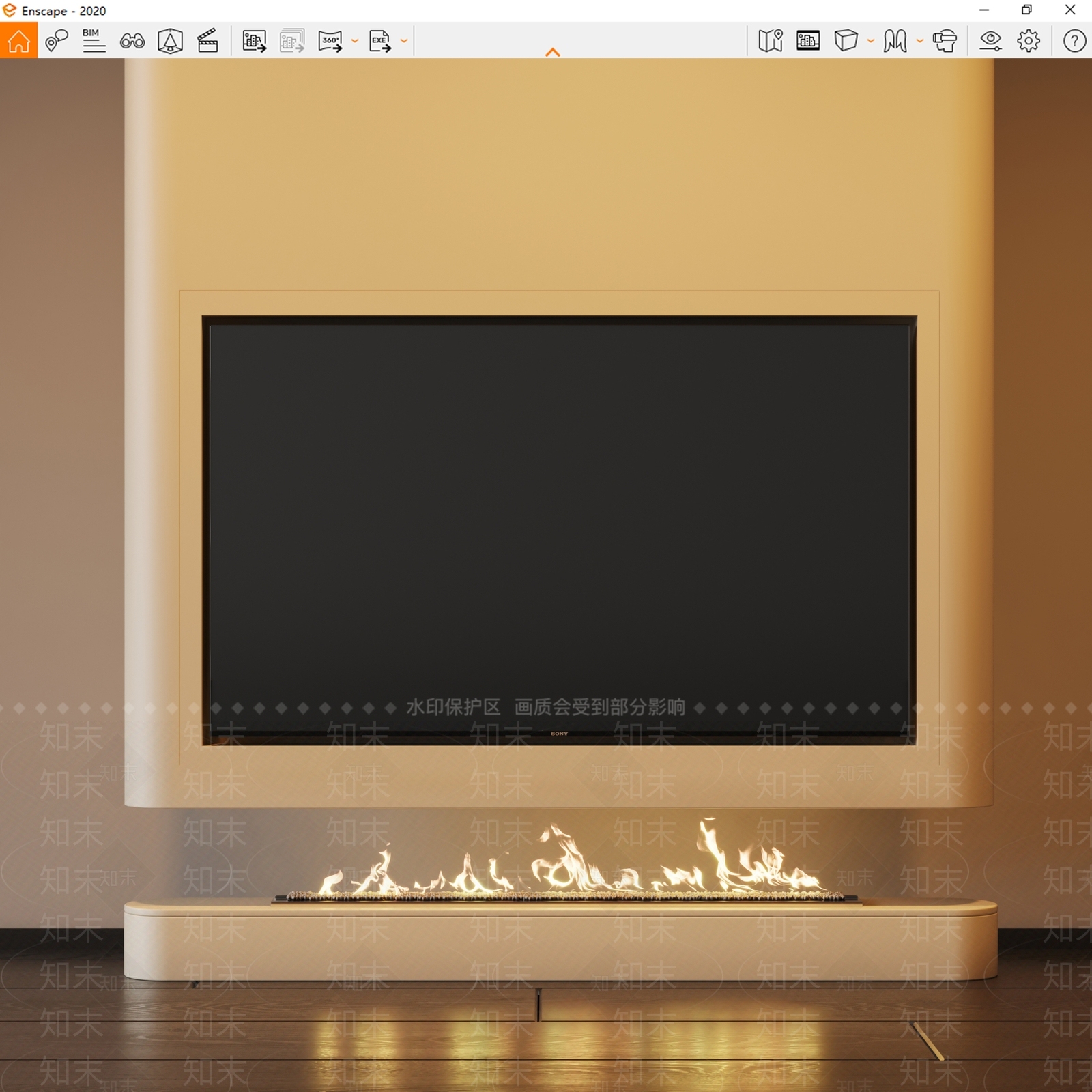Click the Enscape logo in title bar

tap(10, 10)
